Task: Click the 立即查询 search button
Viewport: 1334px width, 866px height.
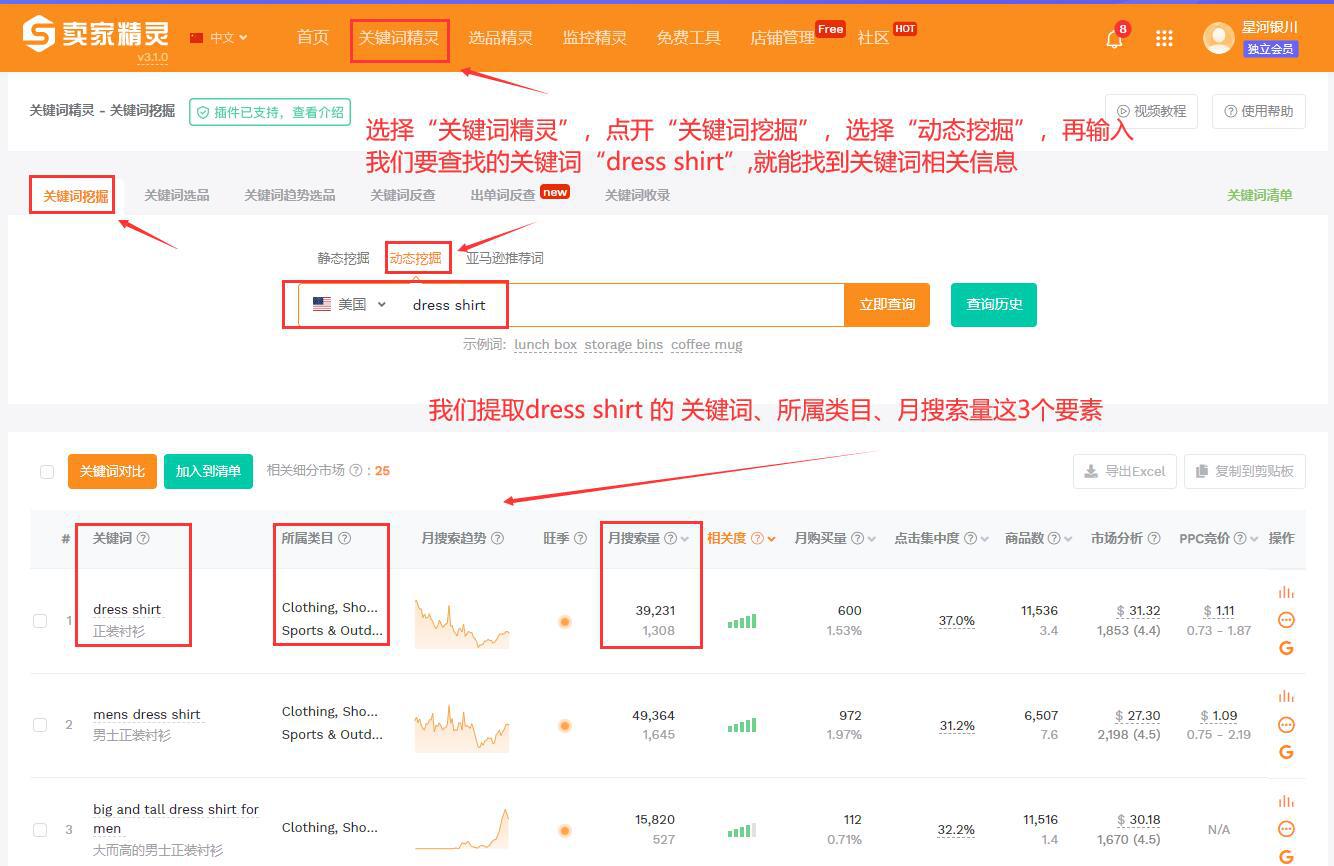Action: (x=886, y=305)
